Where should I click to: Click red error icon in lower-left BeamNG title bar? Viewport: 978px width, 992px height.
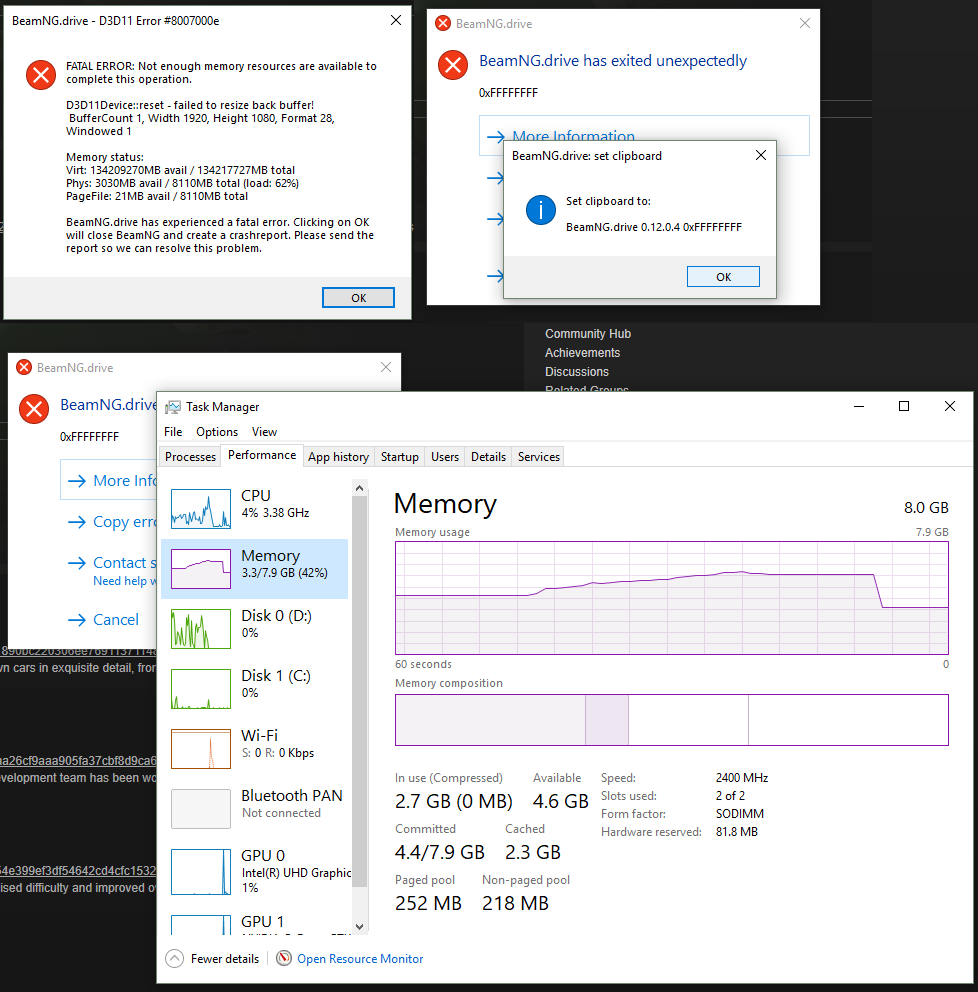(x=24, y=367)
